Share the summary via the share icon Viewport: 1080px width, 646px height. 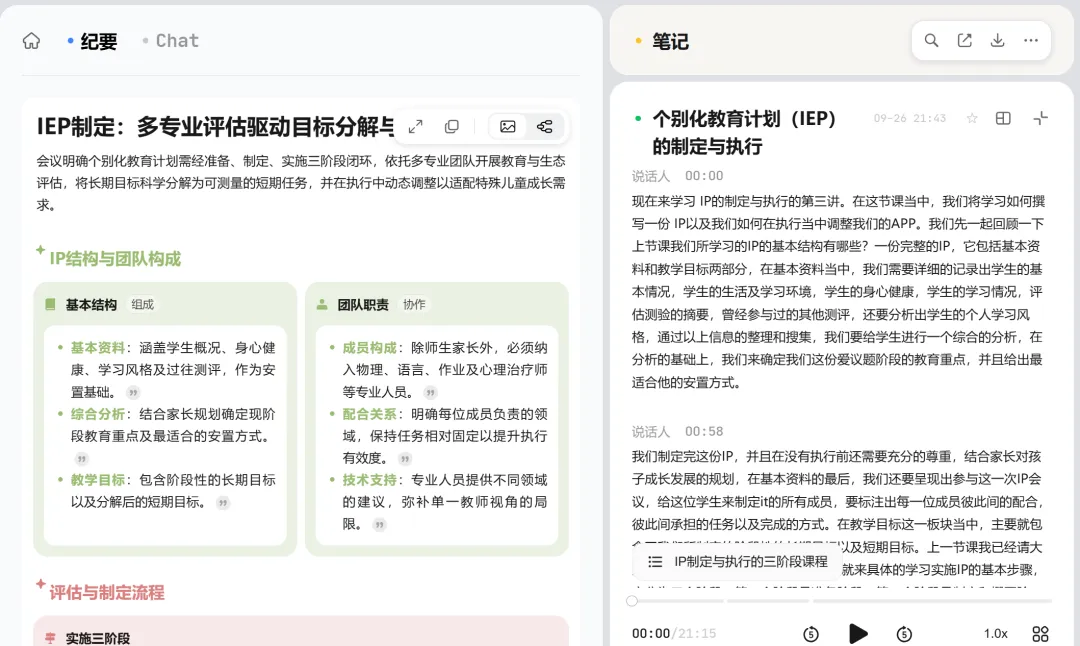545,127
